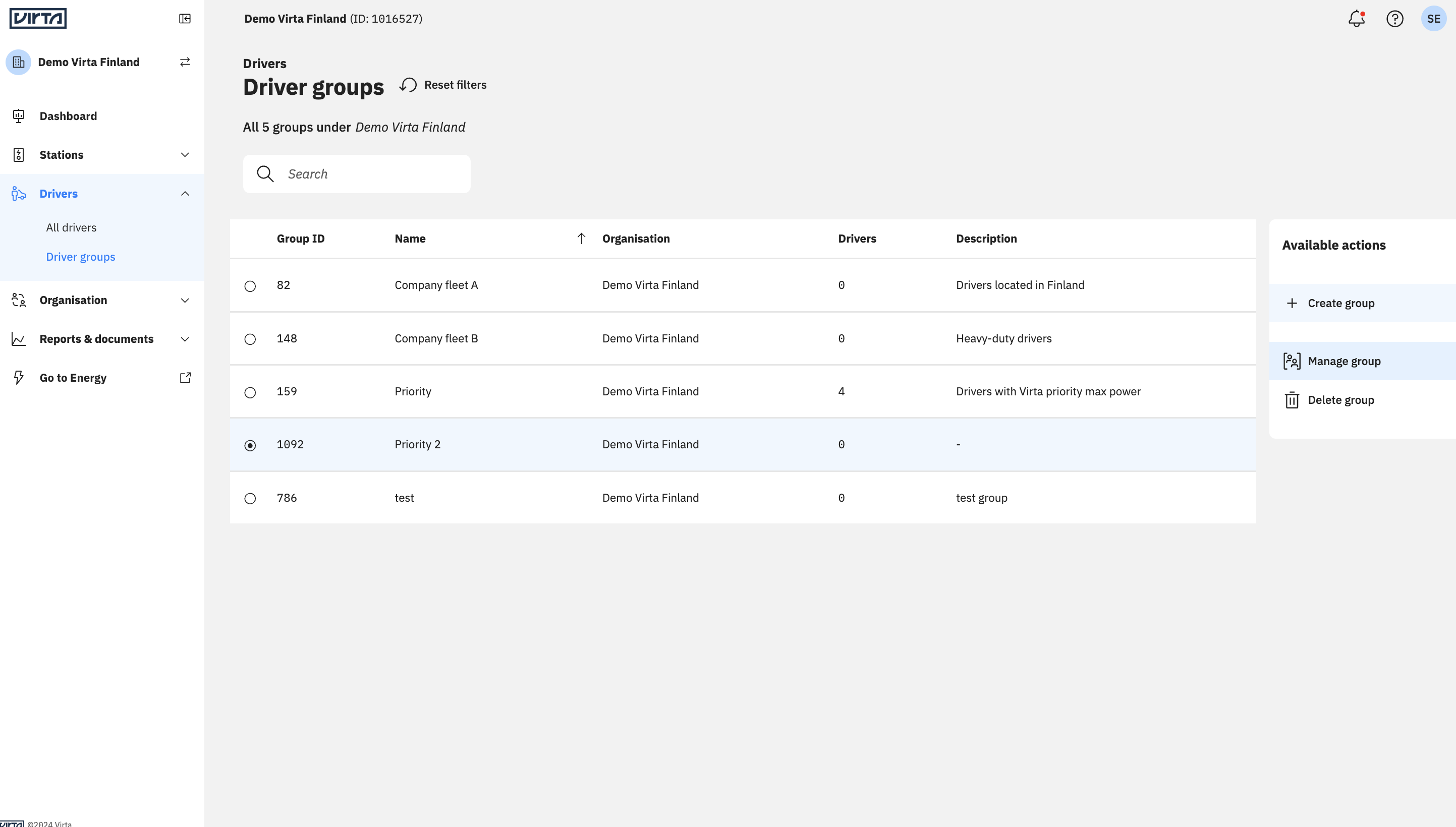Sort by Drivers column header
The image size is (1456, 827).
pos(857,239)
